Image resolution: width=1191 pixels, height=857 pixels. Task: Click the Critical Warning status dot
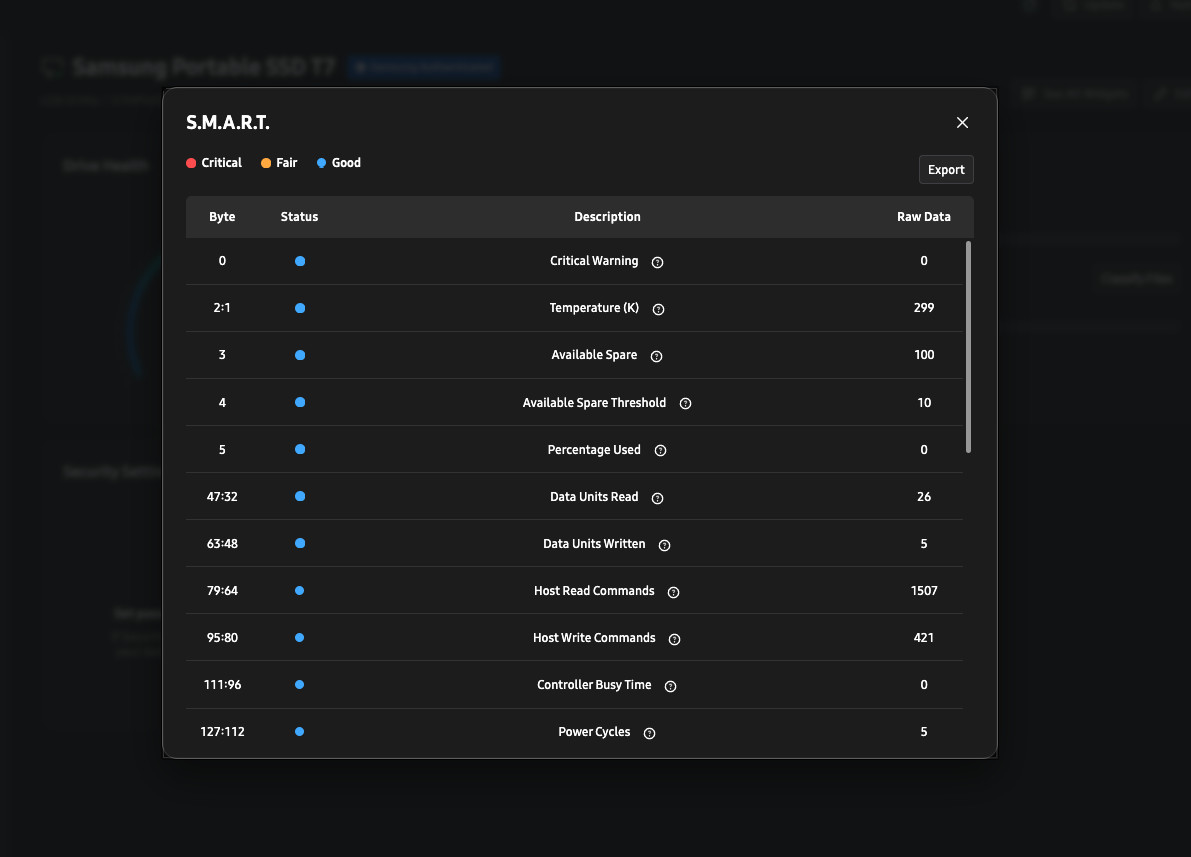click(x=300, y=261)
